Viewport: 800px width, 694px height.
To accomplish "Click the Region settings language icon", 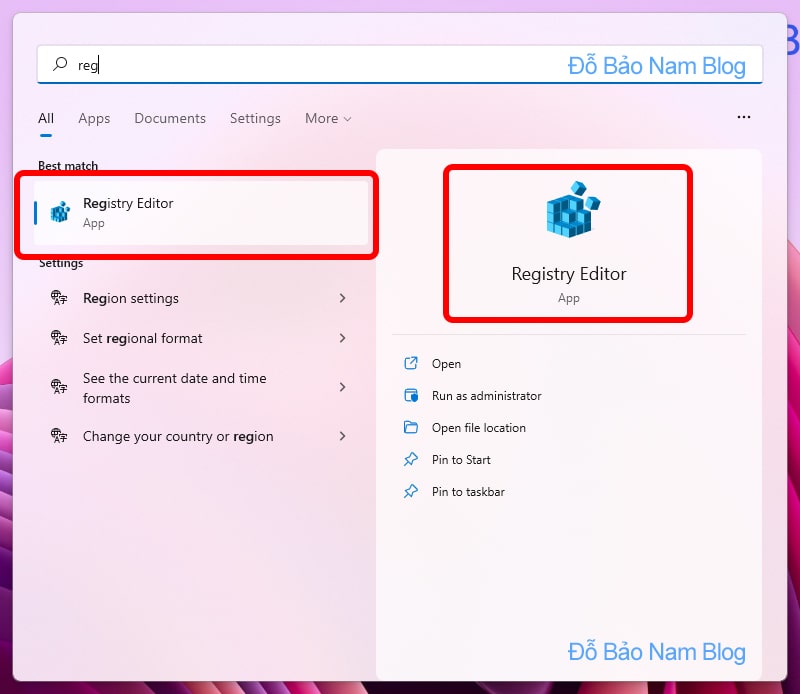I will (x=59, y=297).
